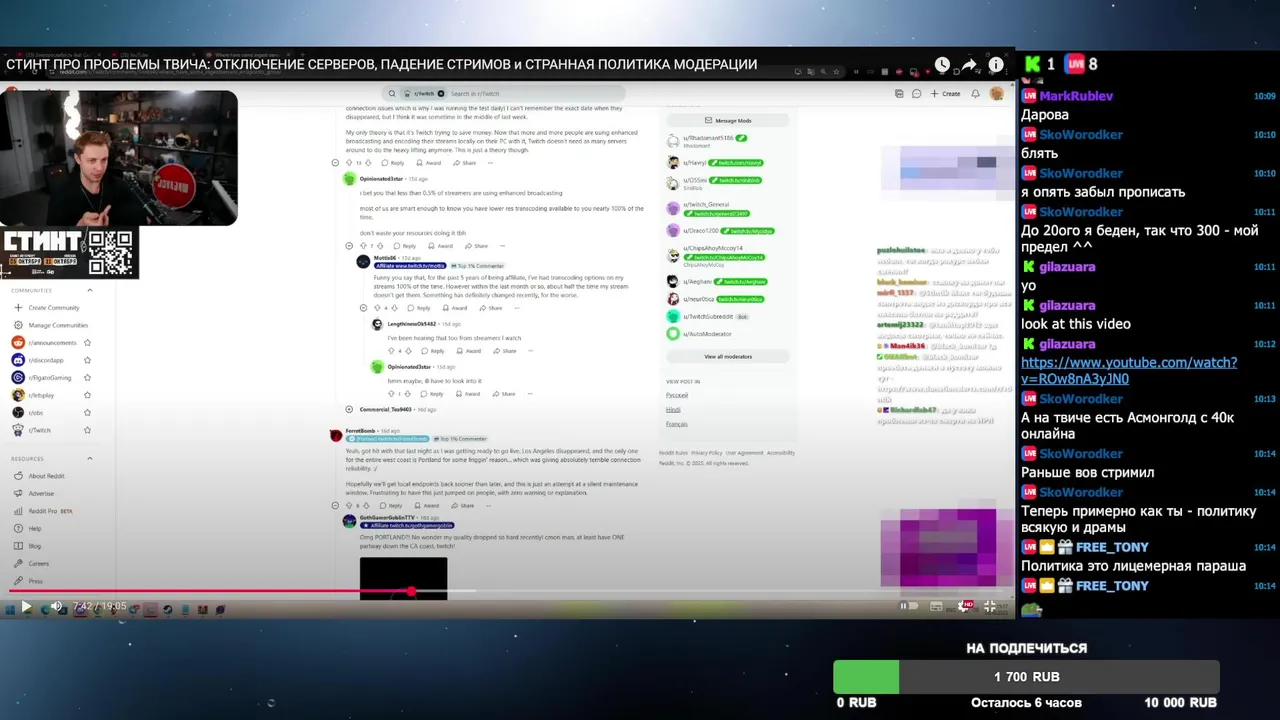Open FerretBomb user profile
This screenshot has width=1280, height=720.
360,431
